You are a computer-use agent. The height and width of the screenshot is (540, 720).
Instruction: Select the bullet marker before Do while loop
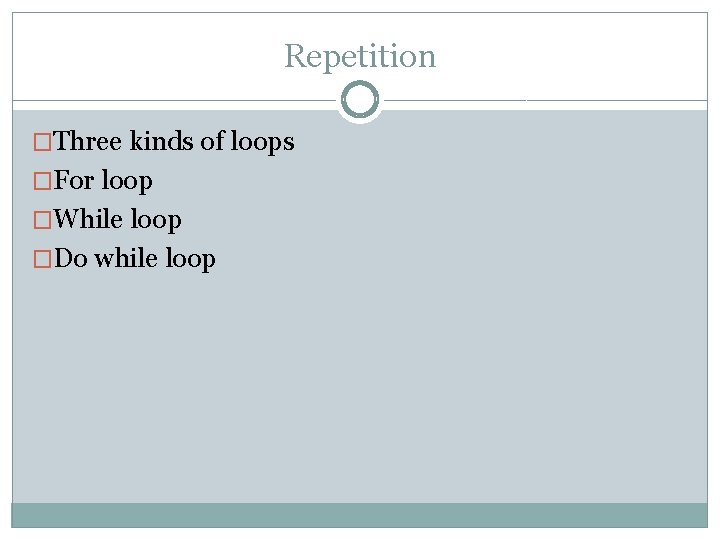42,259
